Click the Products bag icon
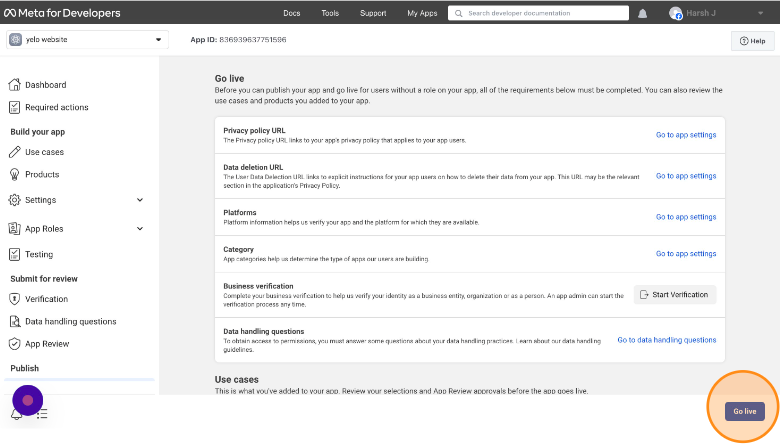The width and height of the screenshot is (780, 445). click(x=15, y=174)
